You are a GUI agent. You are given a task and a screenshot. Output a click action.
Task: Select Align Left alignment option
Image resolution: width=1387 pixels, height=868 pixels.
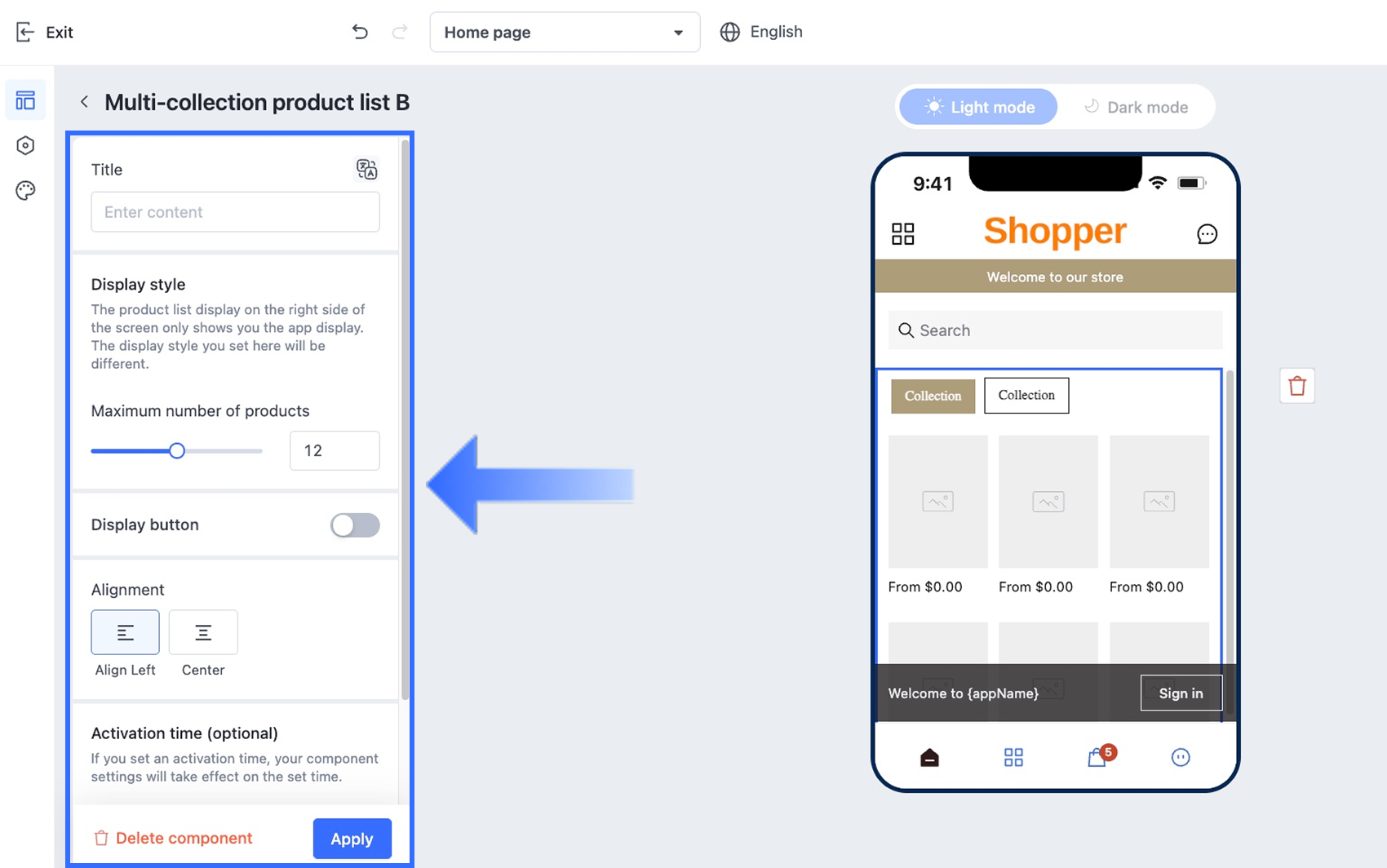click(125, 632)
